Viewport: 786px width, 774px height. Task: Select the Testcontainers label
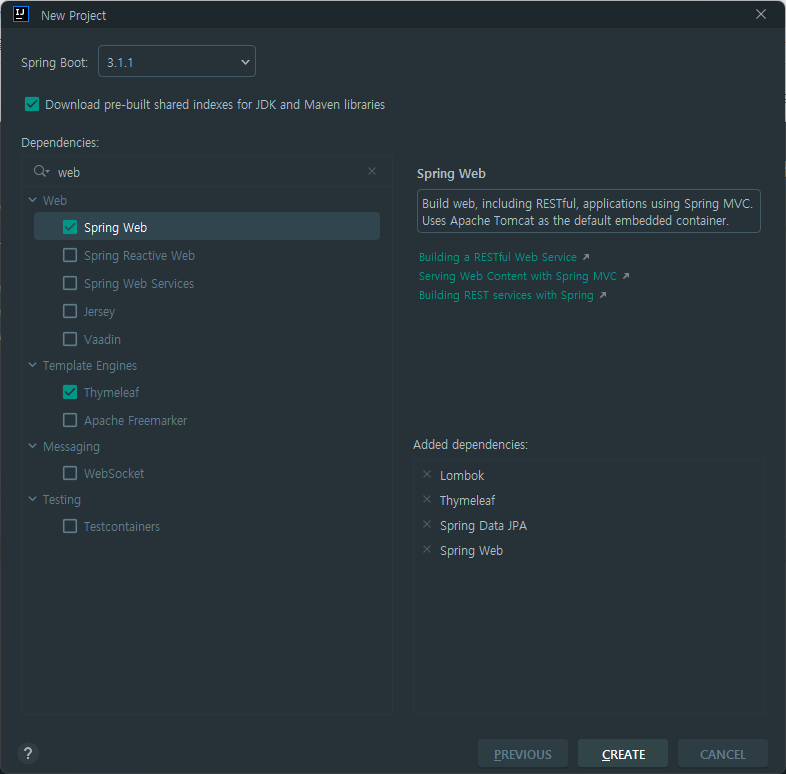122,527
